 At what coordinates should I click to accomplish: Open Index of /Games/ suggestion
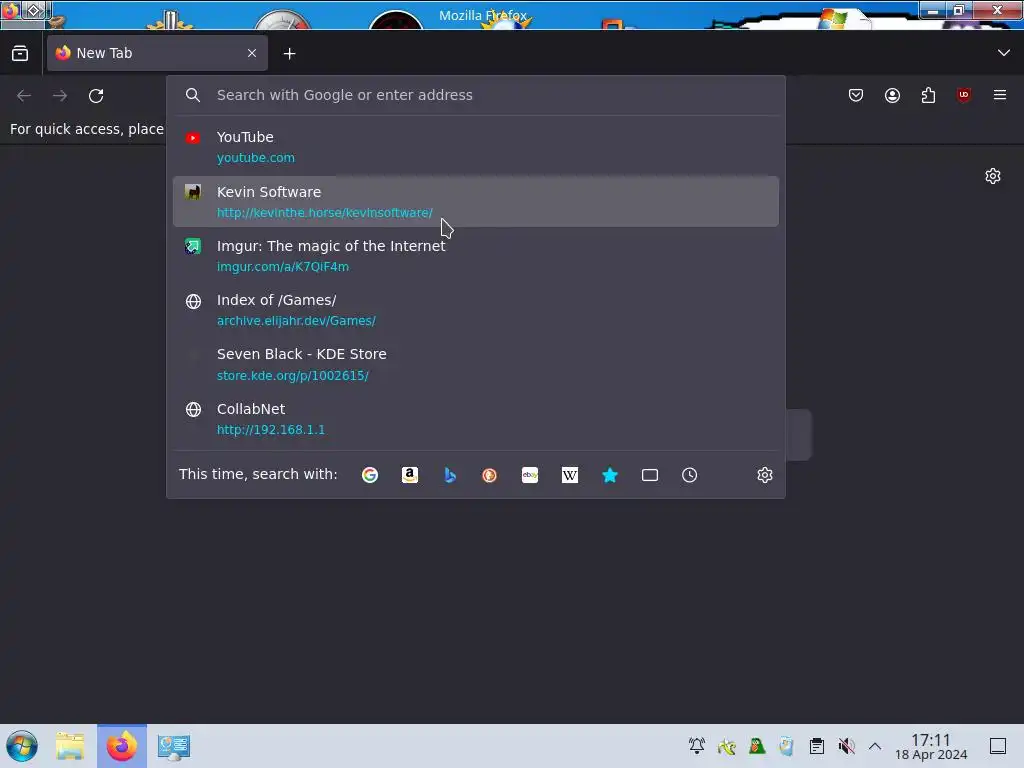click(x=475, y=310)
